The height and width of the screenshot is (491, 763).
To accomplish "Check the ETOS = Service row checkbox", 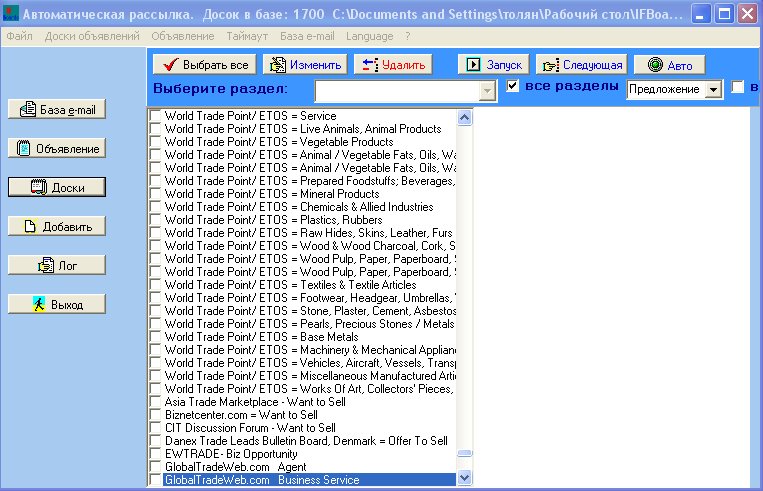I will 155,116.
